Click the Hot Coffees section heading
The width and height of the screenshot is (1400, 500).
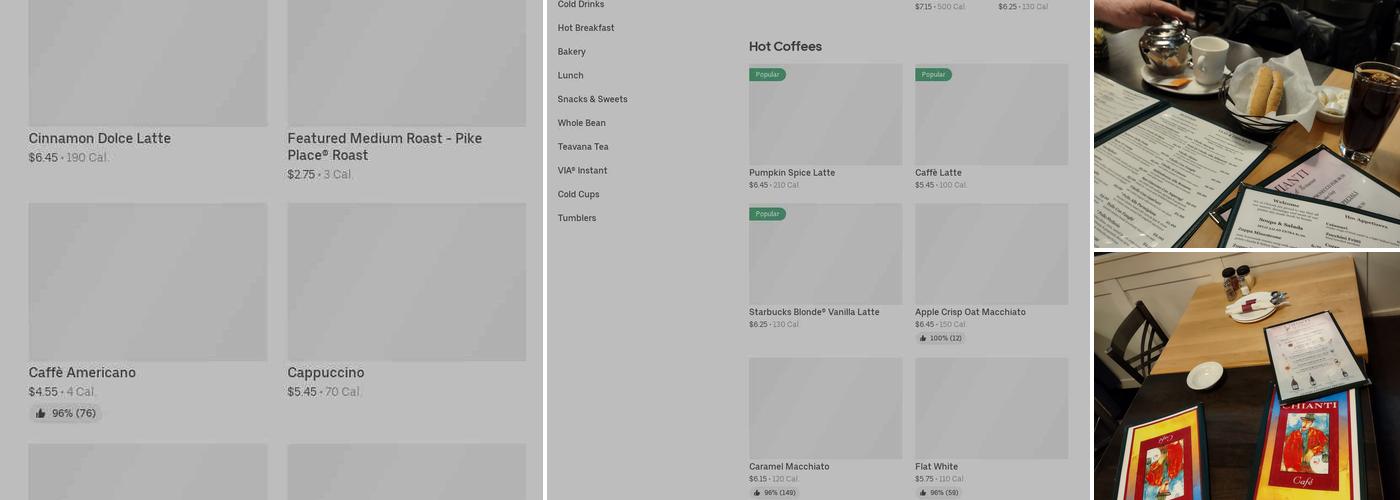point(785,47)
